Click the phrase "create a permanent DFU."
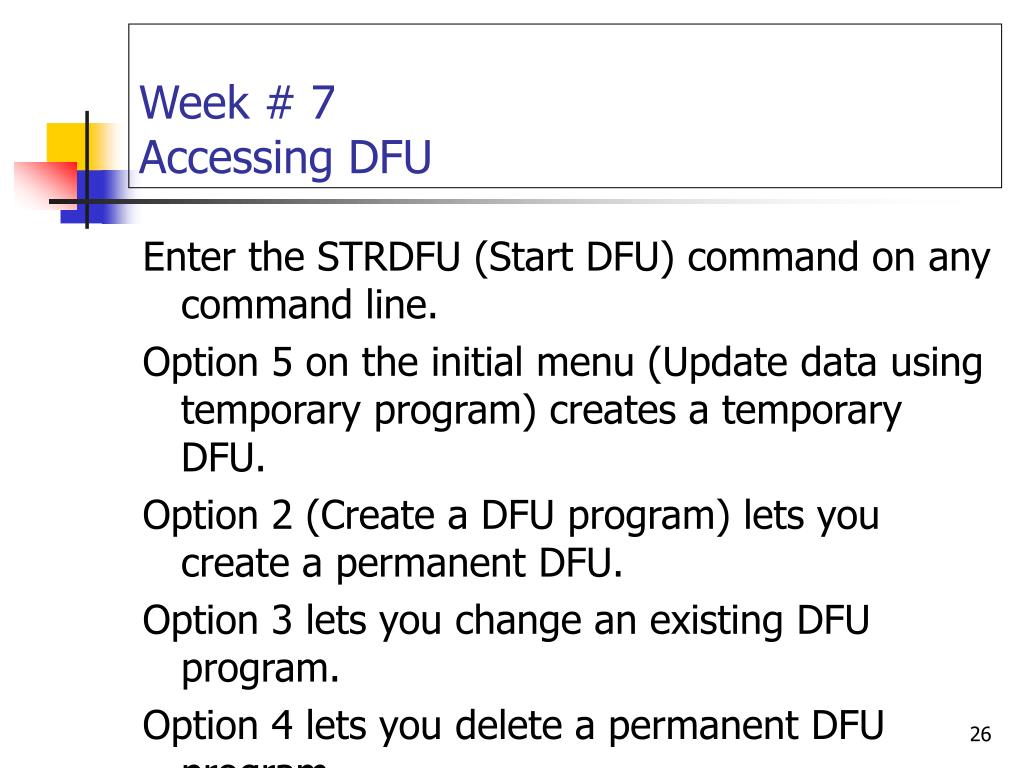This screenshot has height=768, width=1024. coord(402,563)
